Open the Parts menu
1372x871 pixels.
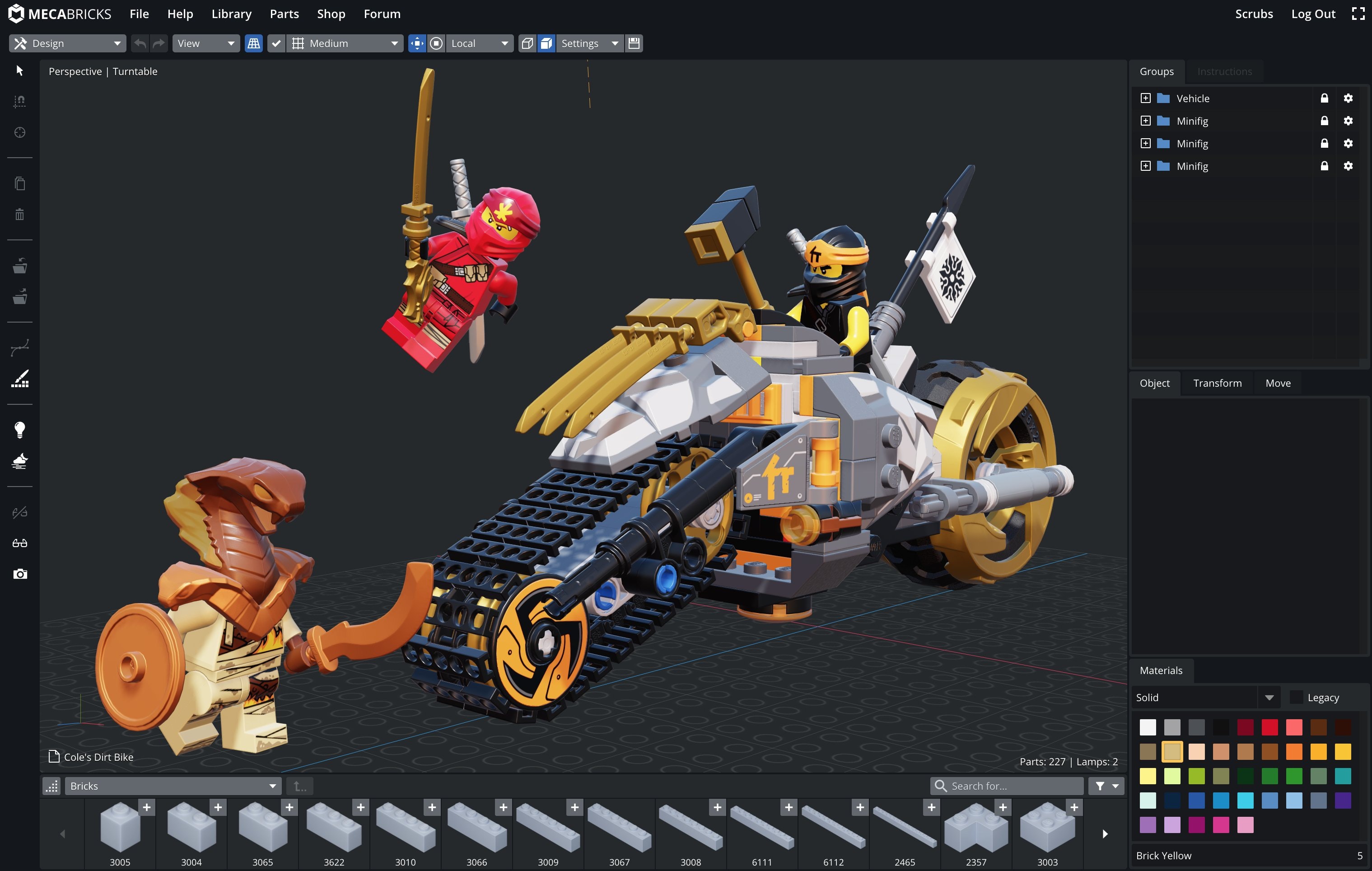pos(285,14)
